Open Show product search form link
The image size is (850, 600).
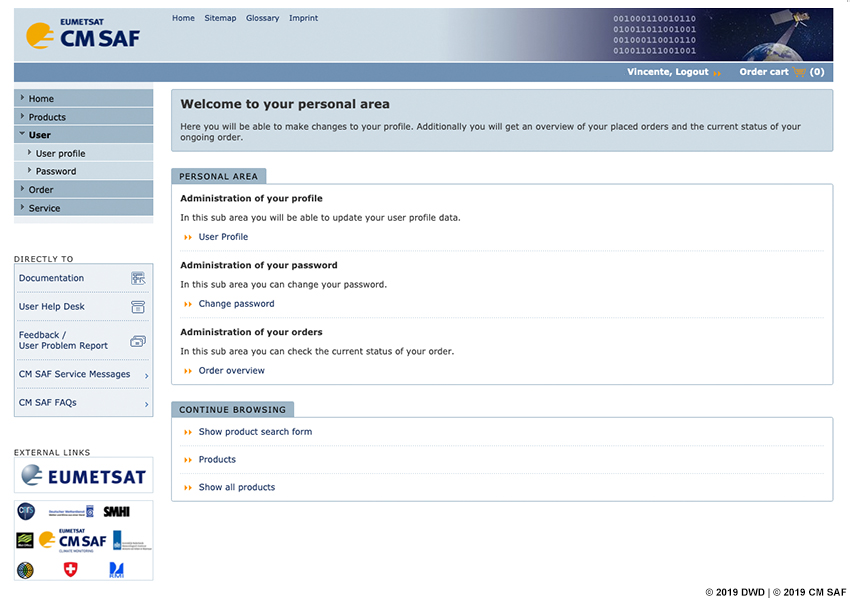pos(255,431)
